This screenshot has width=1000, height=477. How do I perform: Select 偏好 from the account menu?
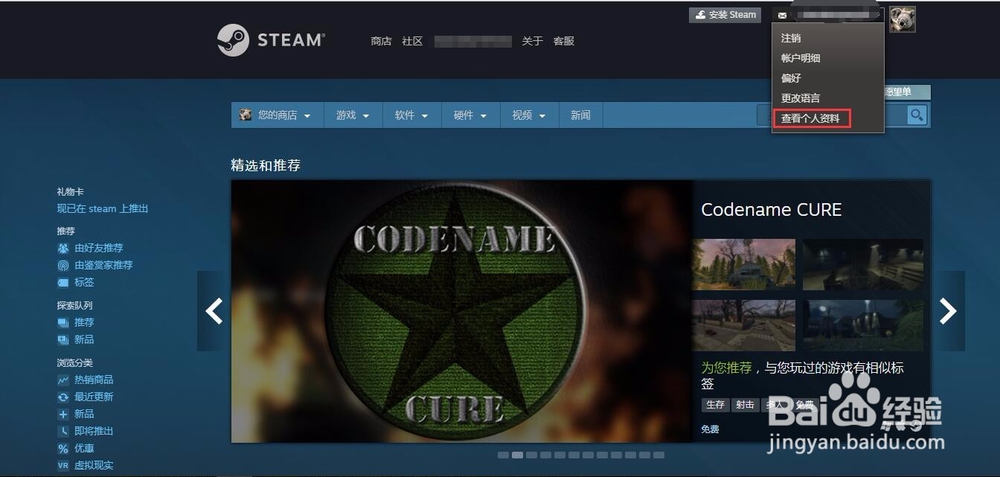[791, 78]
